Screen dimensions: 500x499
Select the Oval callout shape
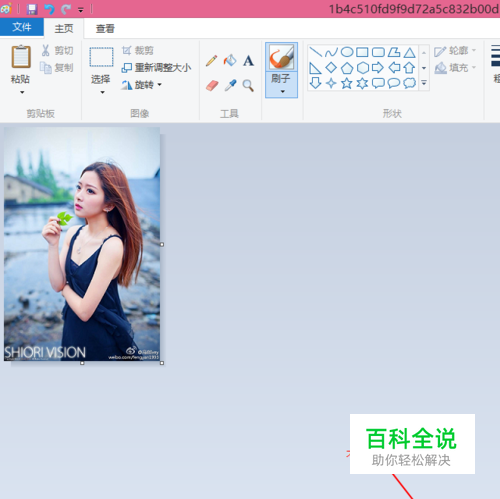point(394,83)
